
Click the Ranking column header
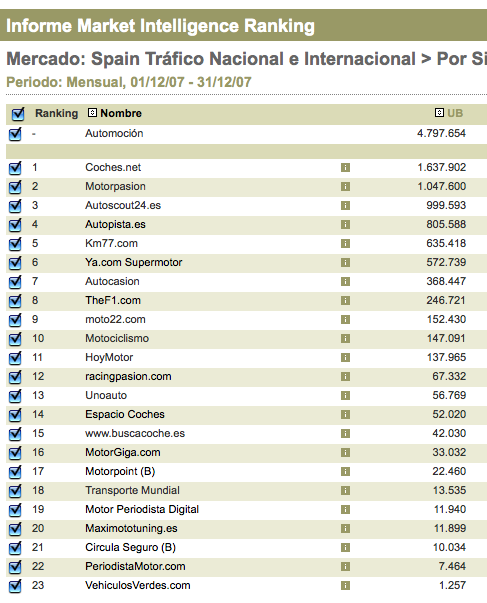tap(57, 113)
